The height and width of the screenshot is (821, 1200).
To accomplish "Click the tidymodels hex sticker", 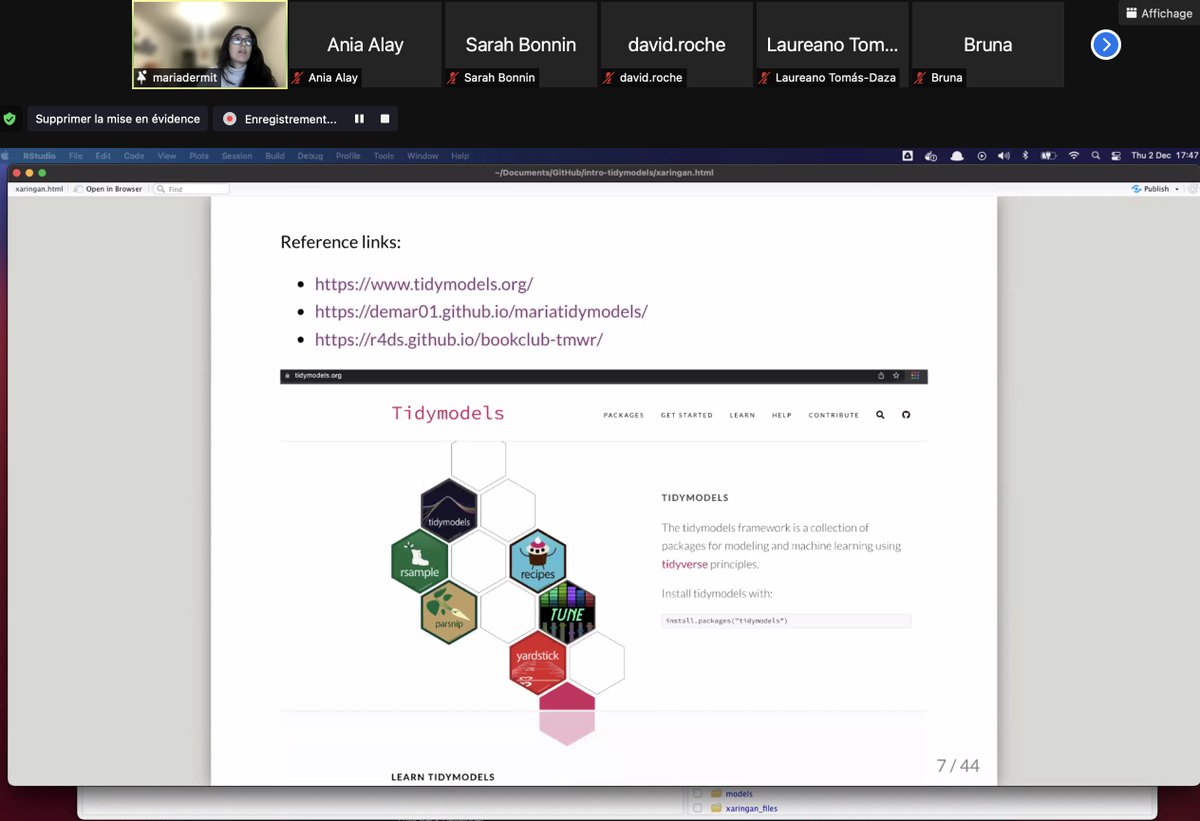I will pos(448,511).
